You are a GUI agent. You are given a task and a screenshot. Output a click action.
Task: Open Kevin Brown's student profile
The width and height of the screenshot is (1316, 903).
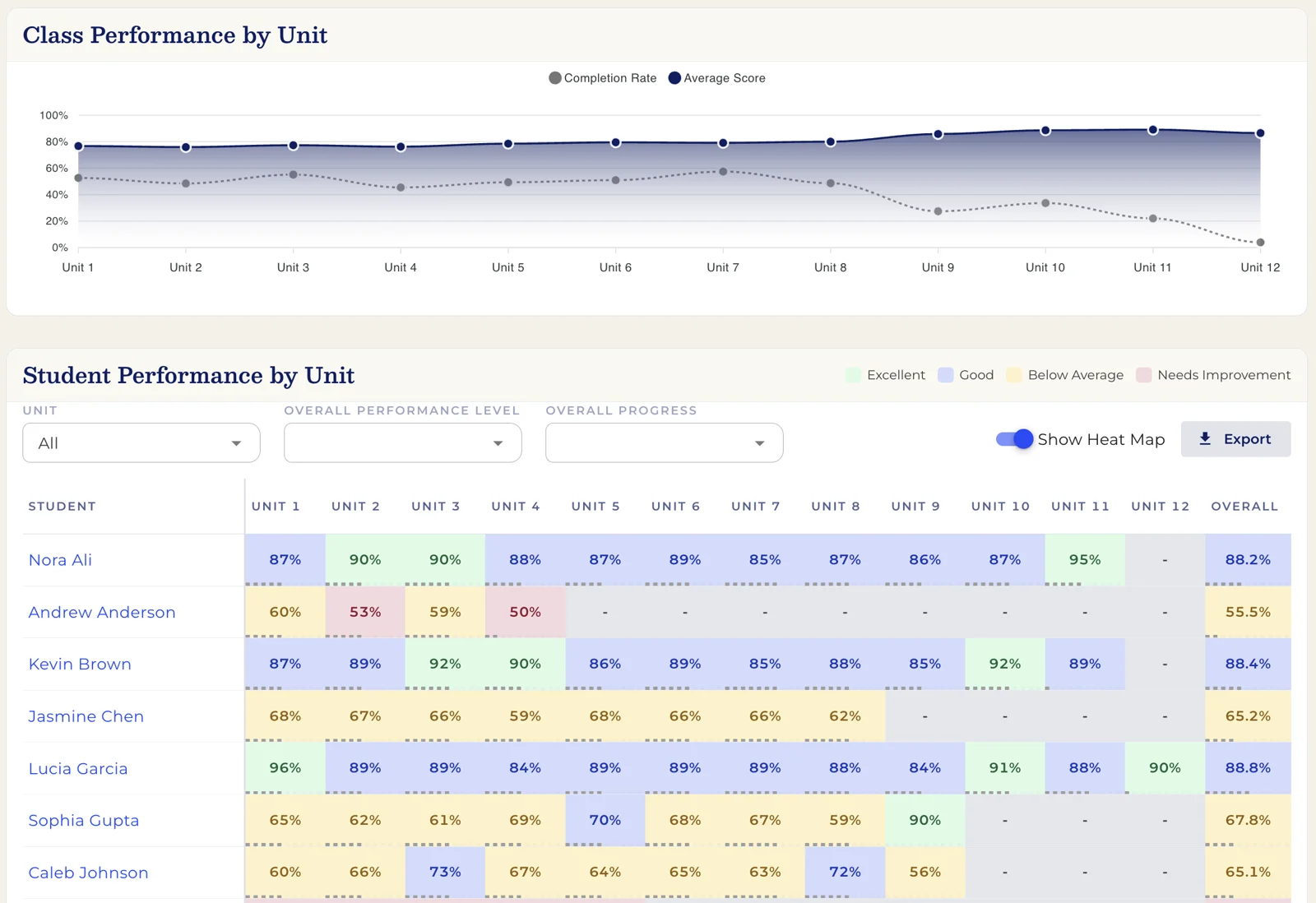[80, 665]
